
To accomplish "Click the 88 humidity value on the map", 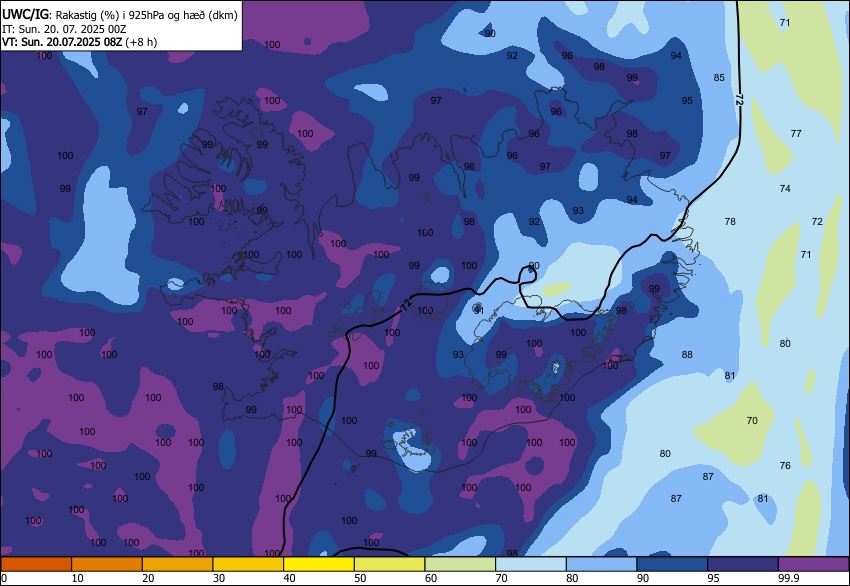I will point(687,355).
